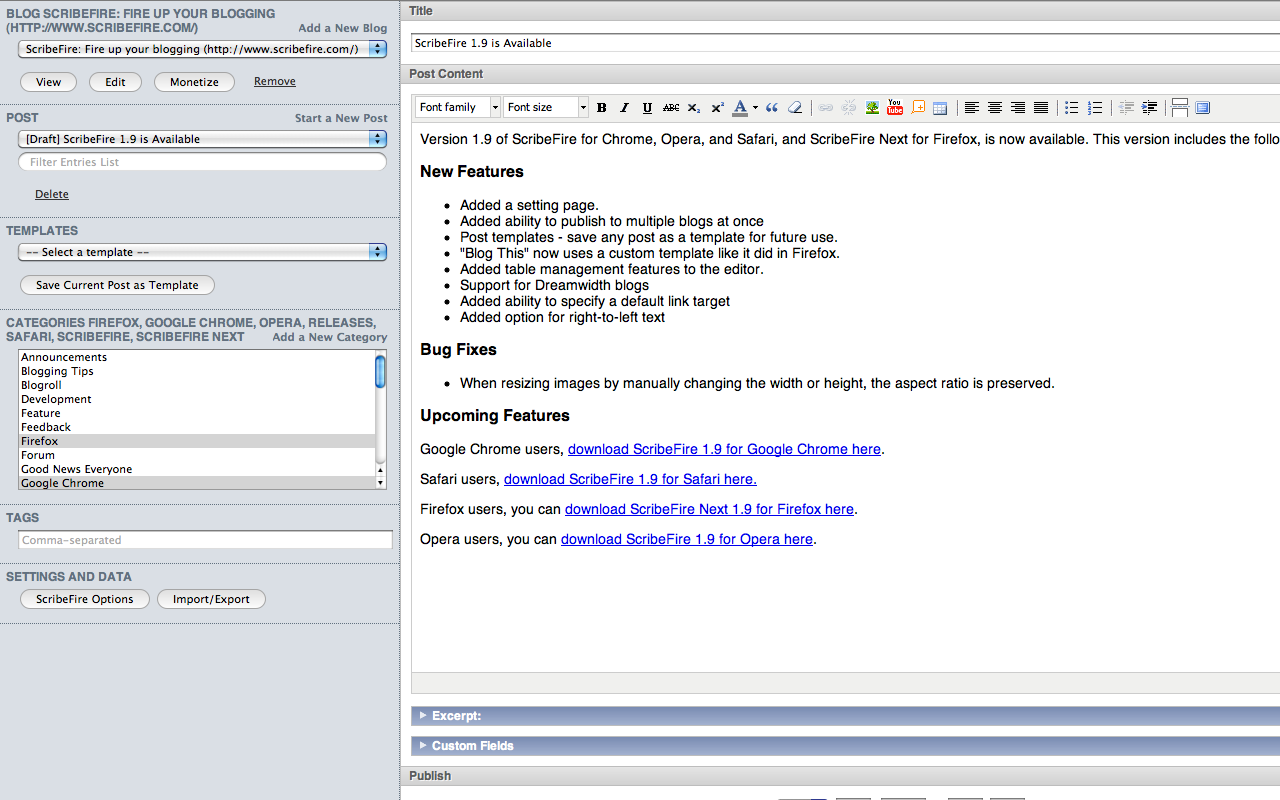The height and width of the screenshot is (800, 1280).
Task: Center align the text
Action: click(x=995, y=108)
